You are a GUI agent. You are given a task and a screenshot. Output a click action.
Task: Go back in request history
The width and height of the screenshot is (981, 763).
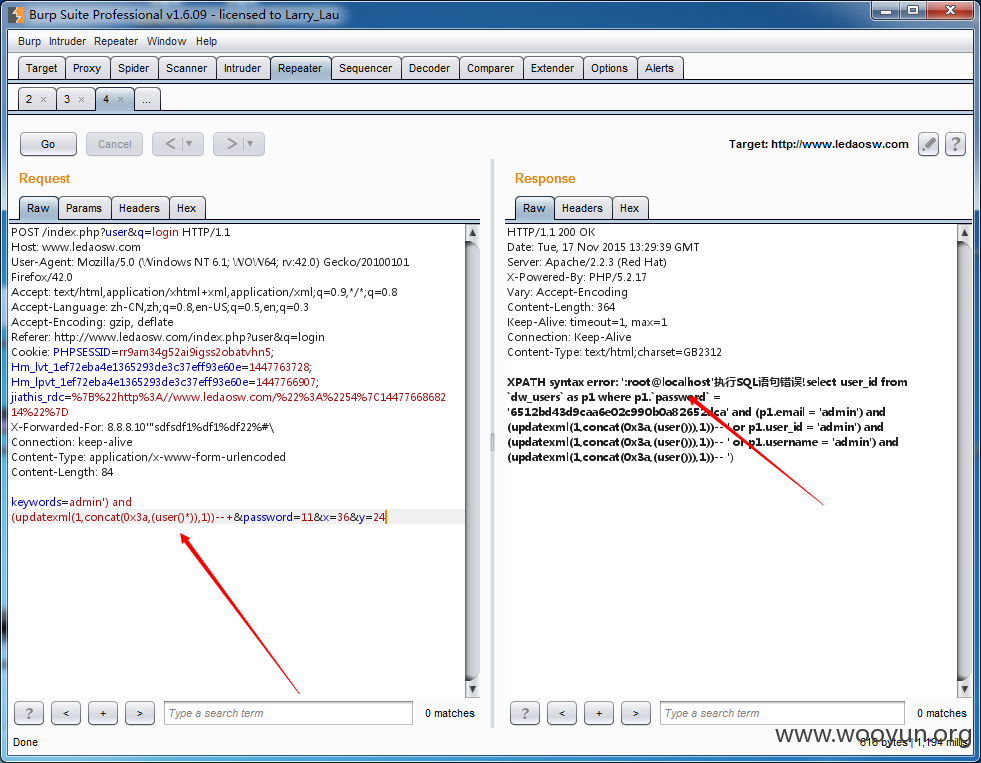pos(170,144)
